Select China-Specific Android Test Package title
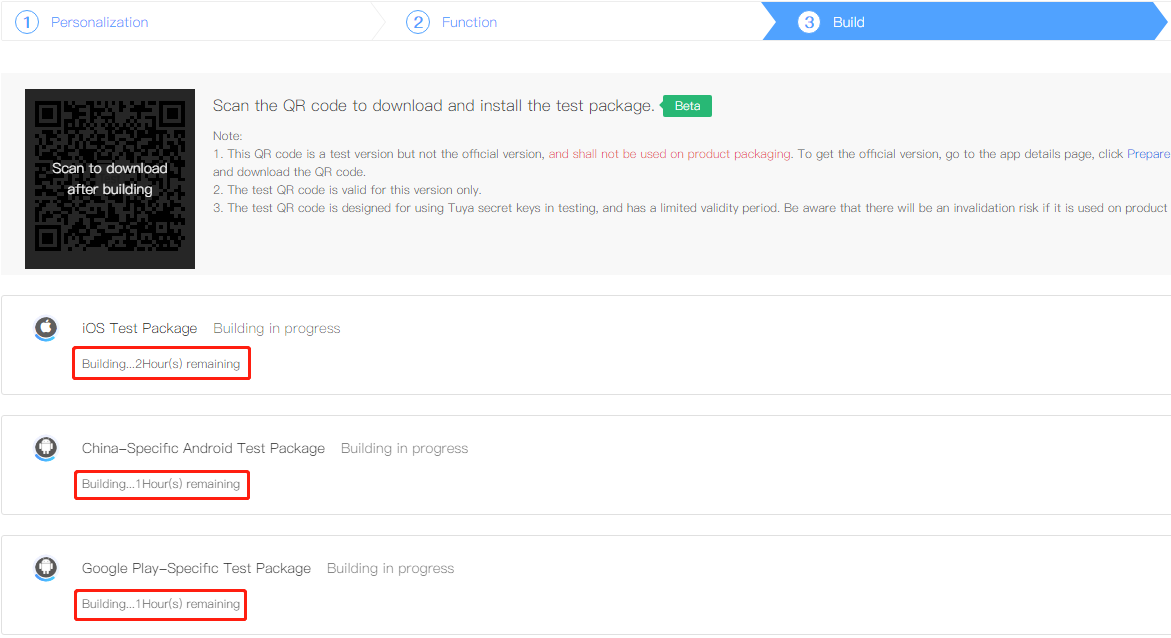 coord(203,448)
